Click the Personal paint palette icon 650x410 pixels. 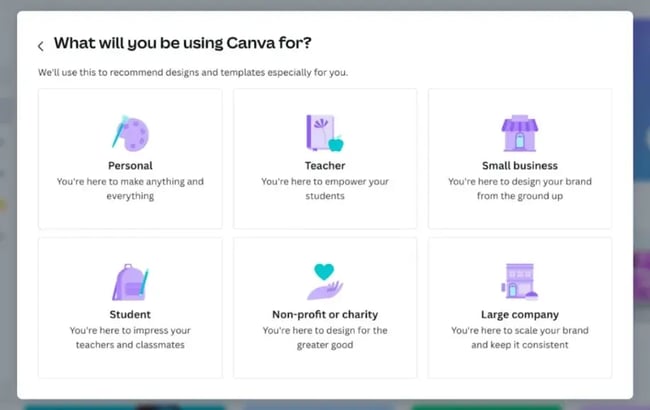130,133
